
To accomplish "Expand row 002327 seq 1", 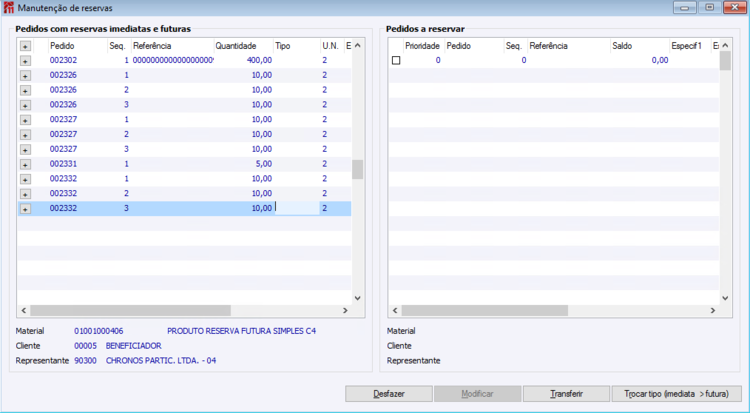I will 25,120.
